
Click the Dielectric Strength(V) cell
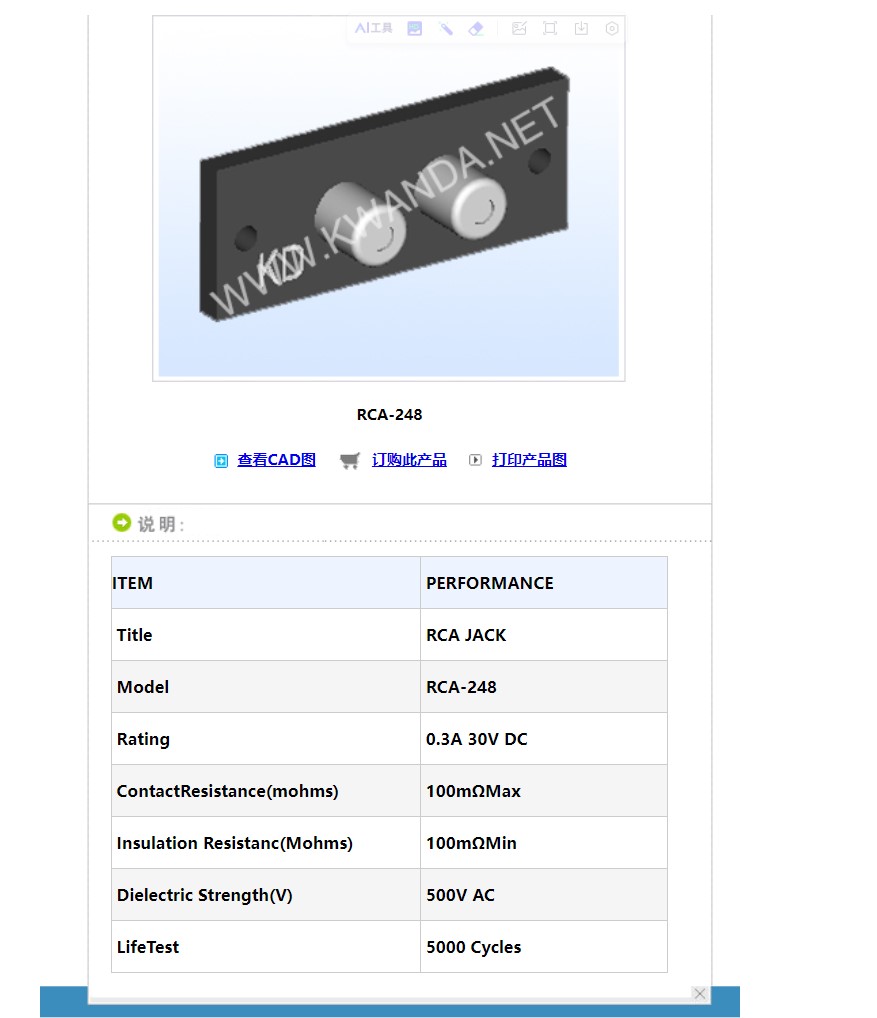(266, 895)
